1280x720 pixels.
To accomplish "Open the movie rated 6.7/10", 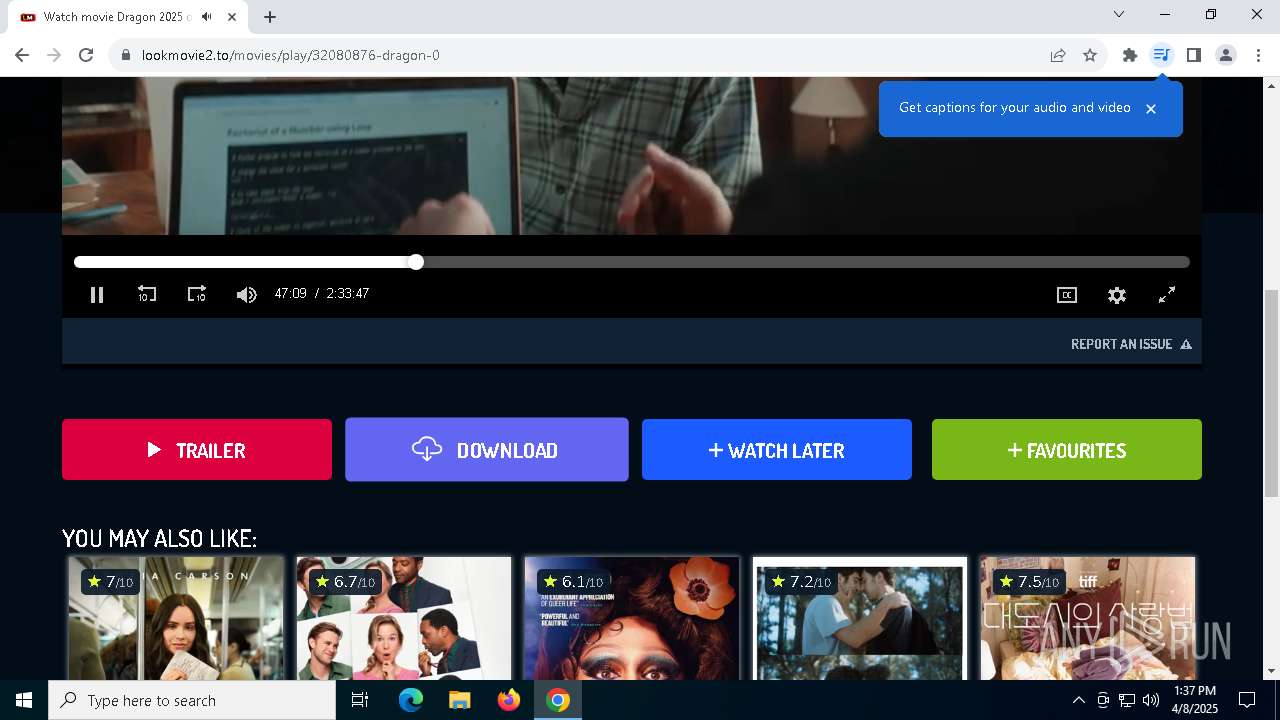I will click(x=404, y=620).
